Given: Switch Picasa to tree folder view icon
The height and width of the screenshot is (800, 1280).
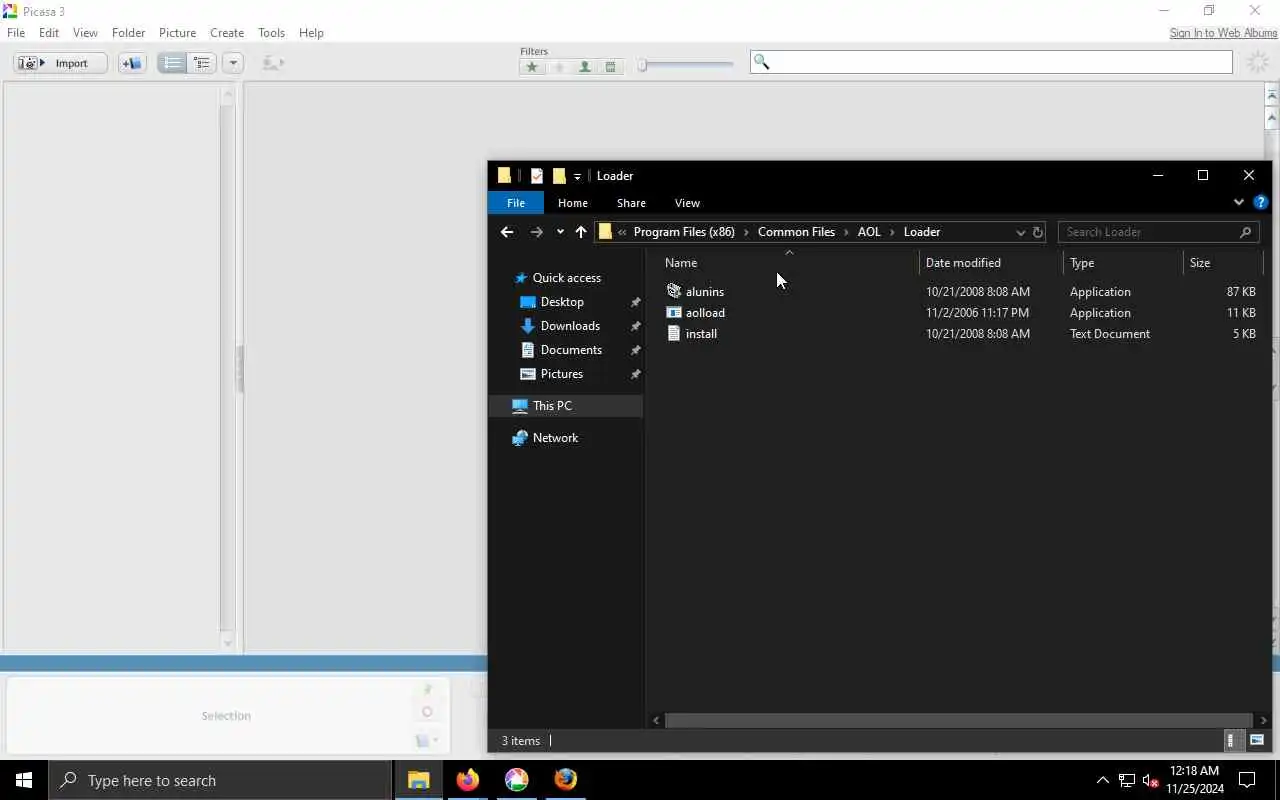Looking at the screenshot, I should 201,63.
